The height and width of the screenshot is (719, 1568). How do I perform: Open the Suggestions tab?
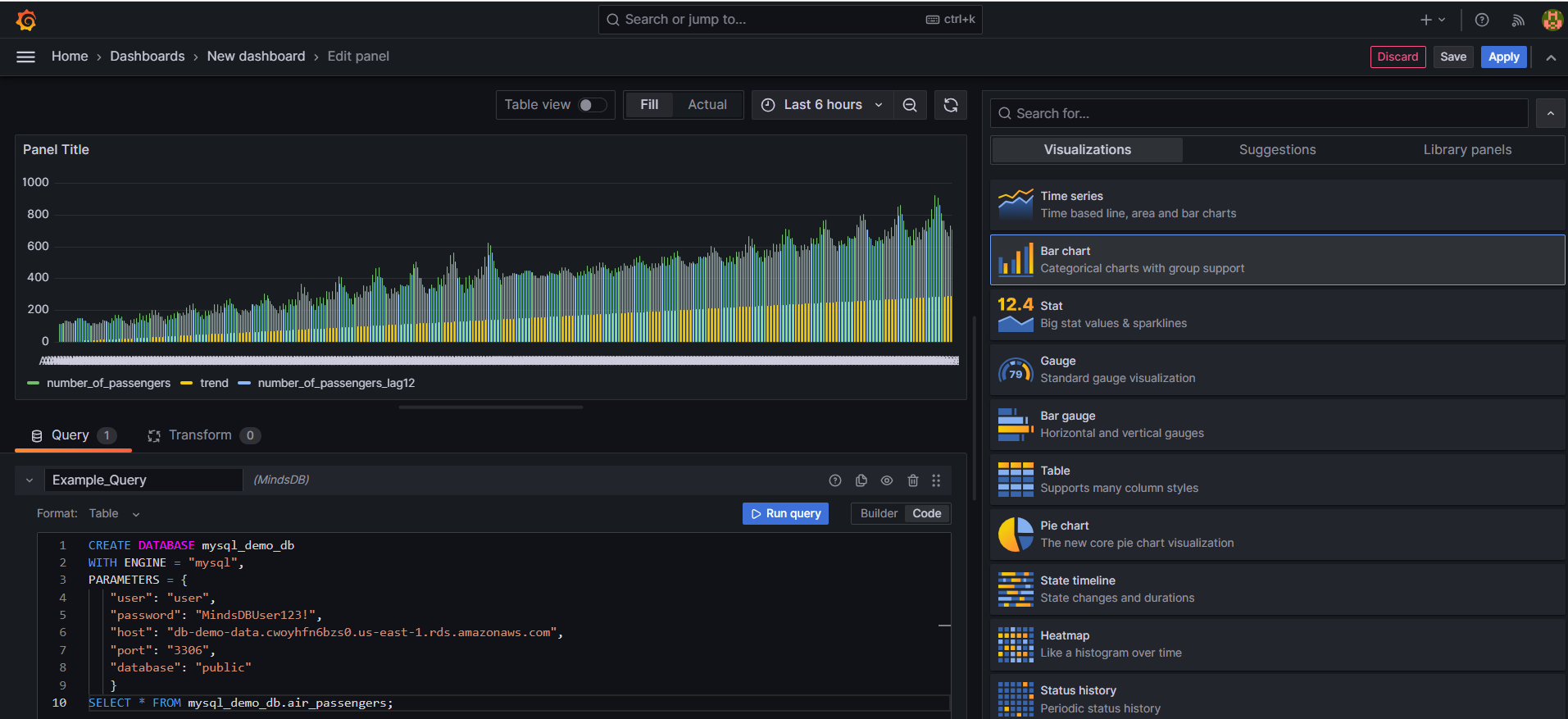pos(1277,150)
